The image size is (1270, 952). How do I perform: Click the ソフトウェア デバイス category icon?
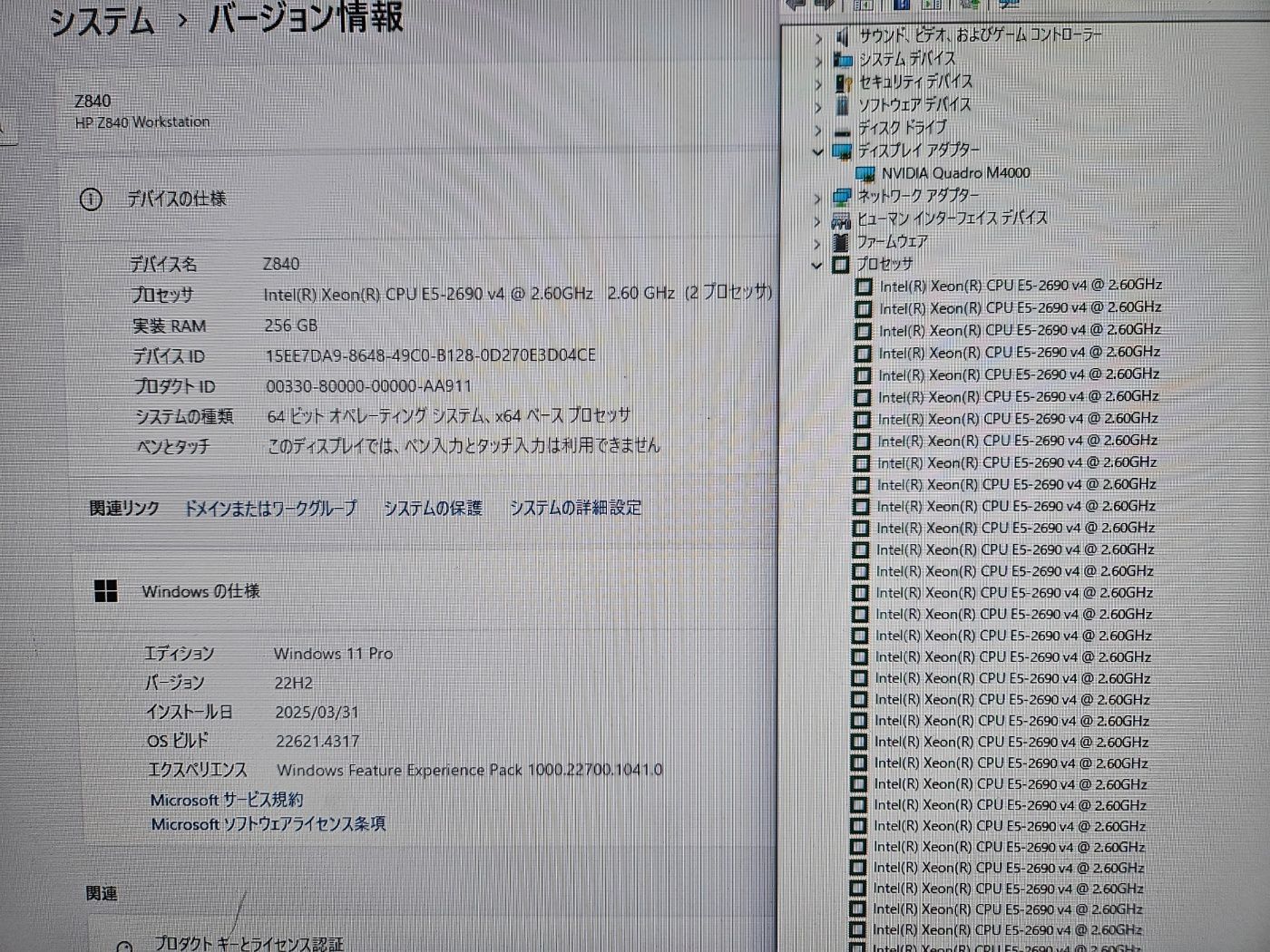(843, 105)
